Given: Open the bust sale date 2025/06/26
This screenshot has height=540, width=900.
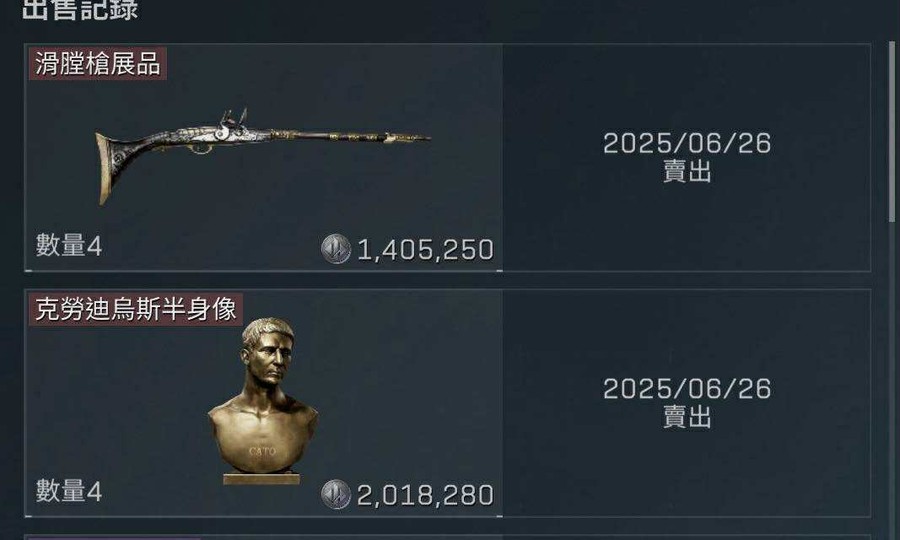Looking at the screenshot, I should 687,389.
